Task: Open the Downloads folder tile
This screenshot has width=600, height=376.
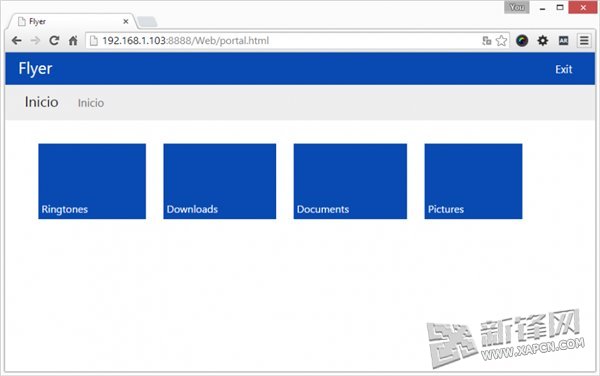Action: click(220, 181)
